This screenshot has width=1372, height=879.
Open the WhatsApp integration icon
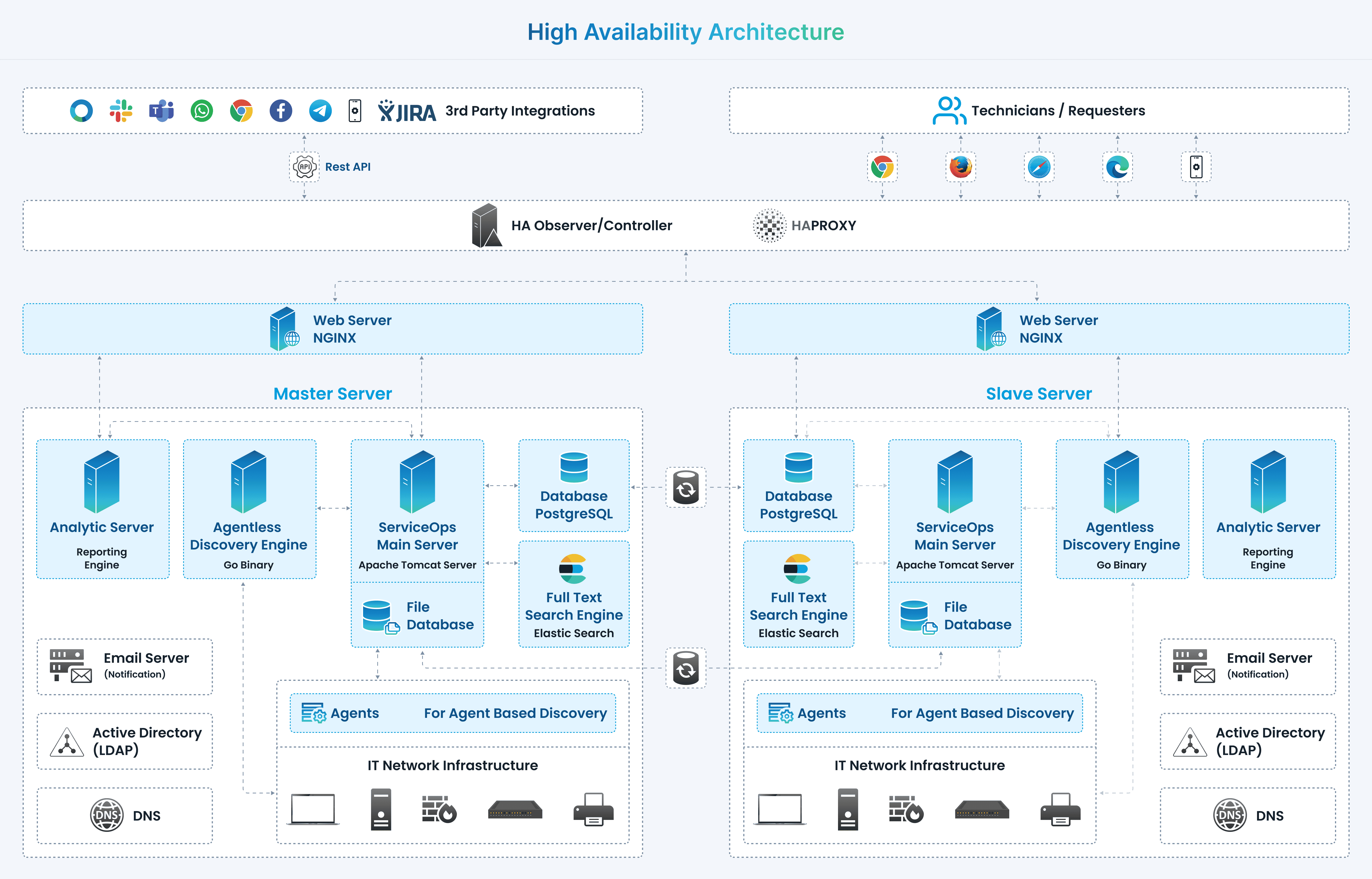click(201, 111)
